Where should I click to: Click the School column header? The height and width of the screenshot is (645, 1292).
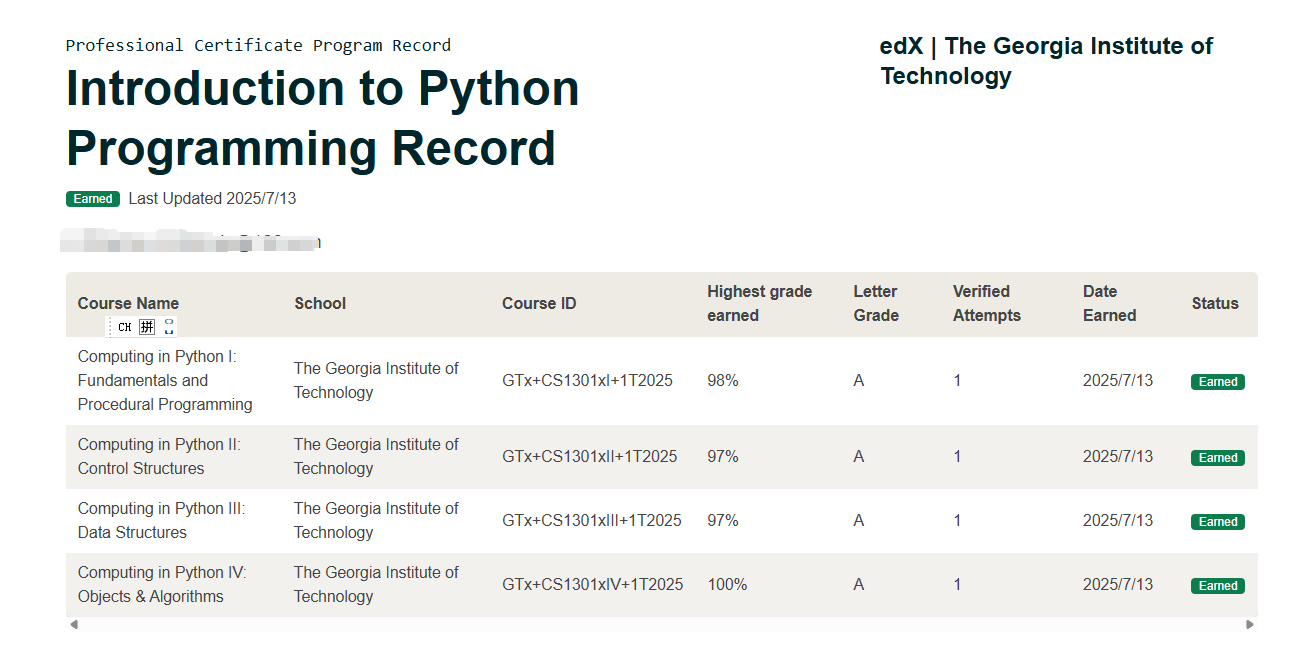point(320,303)
